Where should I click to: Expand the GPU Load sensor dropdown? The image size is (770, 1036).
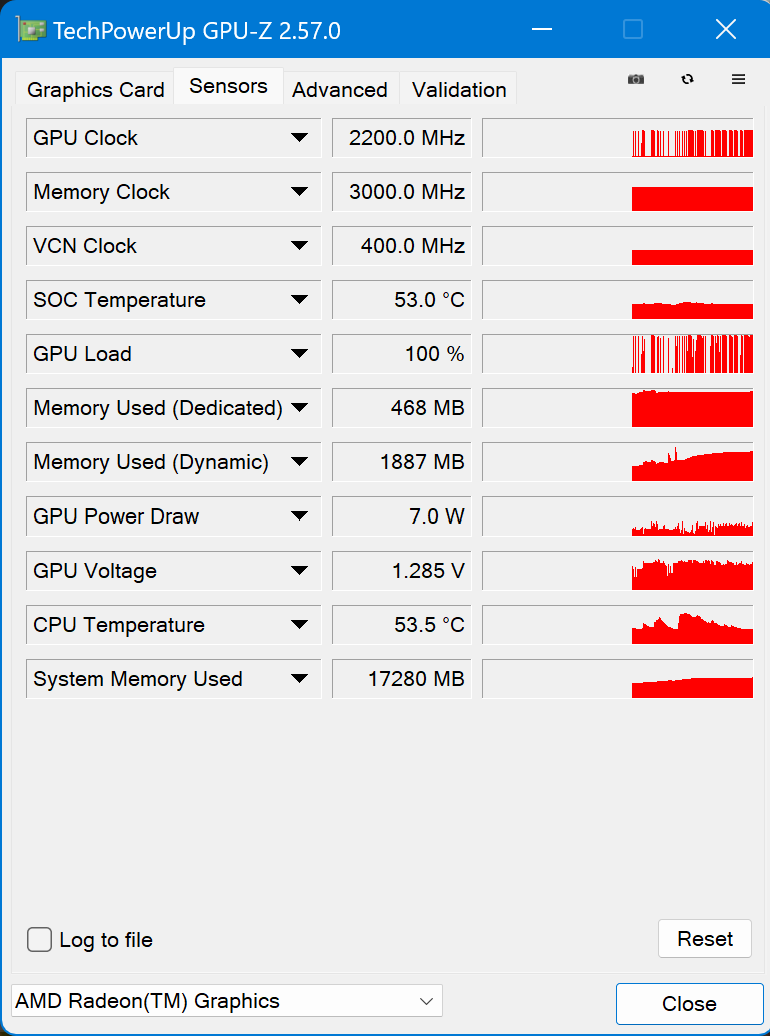299,353
